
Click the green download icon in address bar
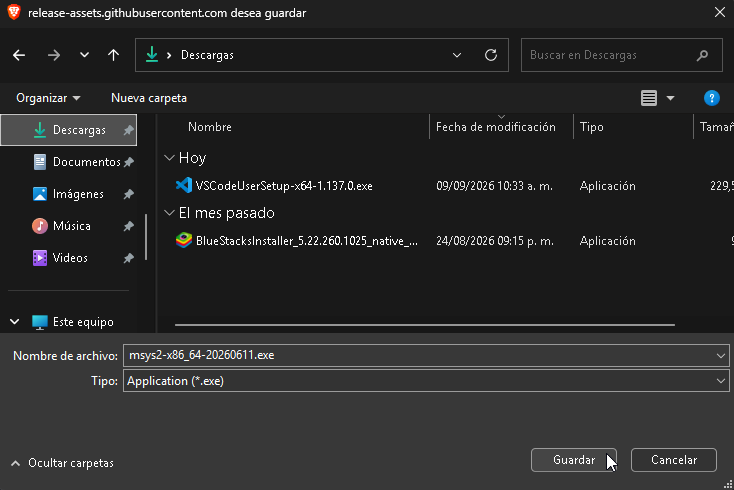(152, 55)
